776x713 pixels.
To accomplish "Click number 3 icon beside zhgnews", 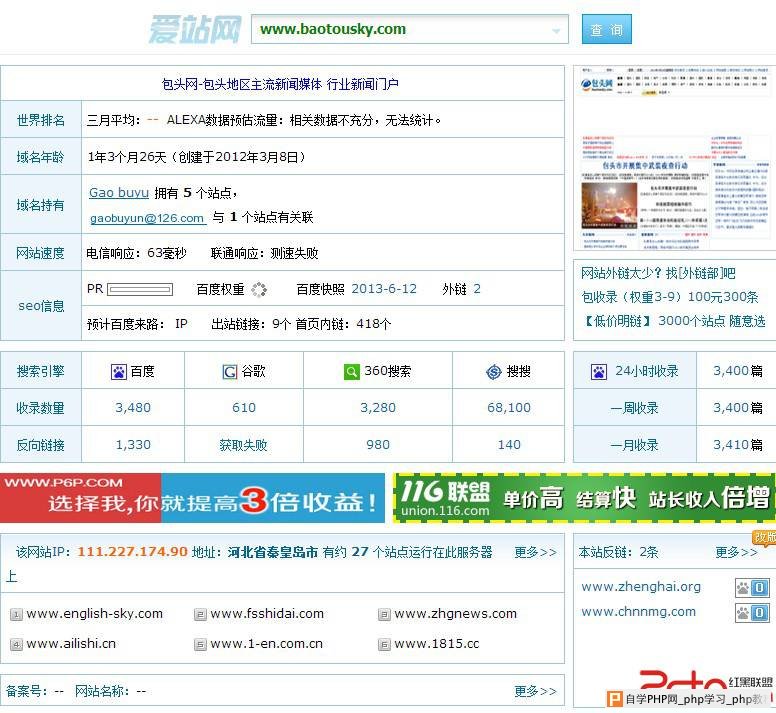I will click(384, 615).
